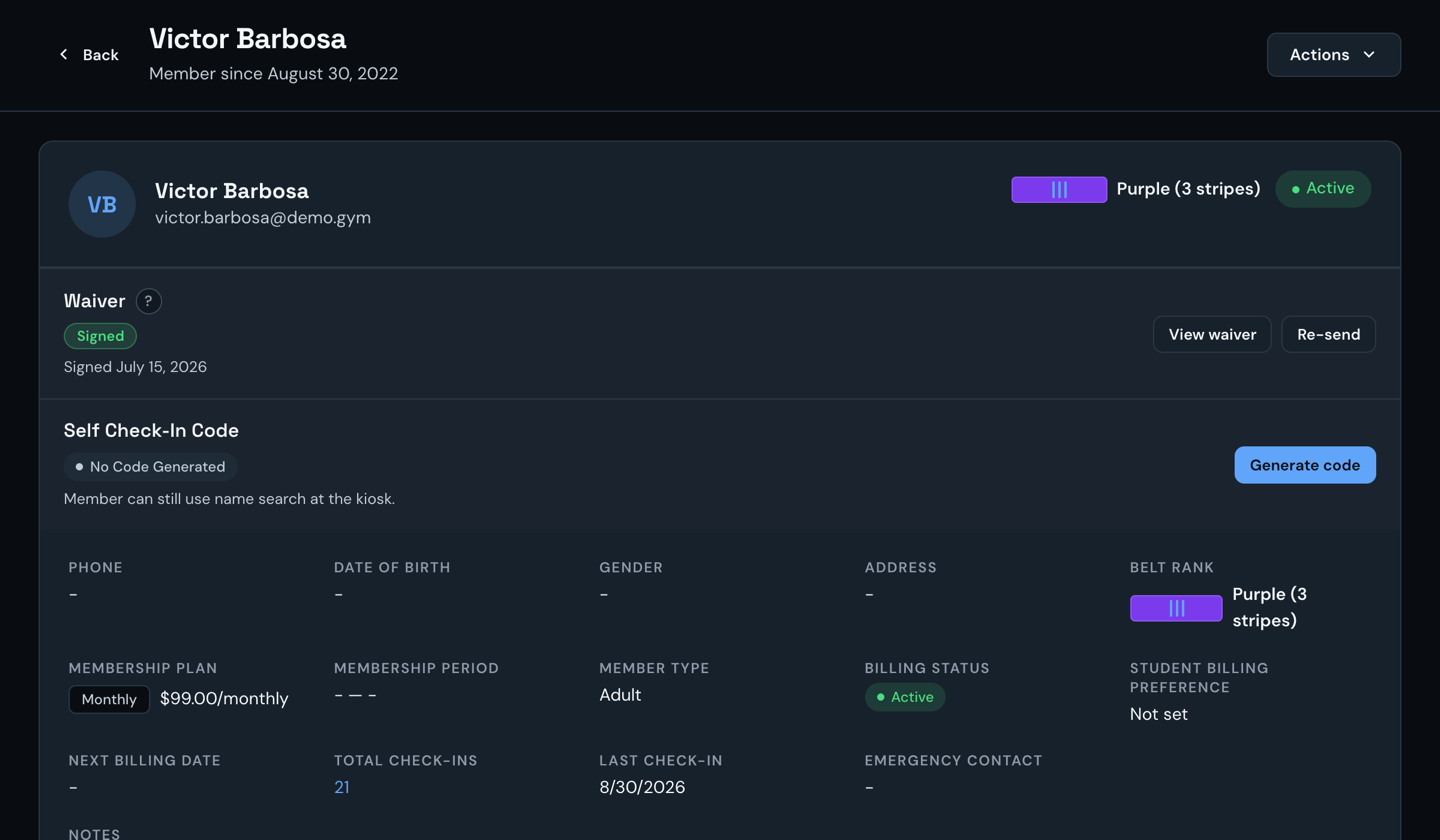Screen dimensions: 1440x840
Task: Click the kiosk name search hint text
Action: point(230,499)
